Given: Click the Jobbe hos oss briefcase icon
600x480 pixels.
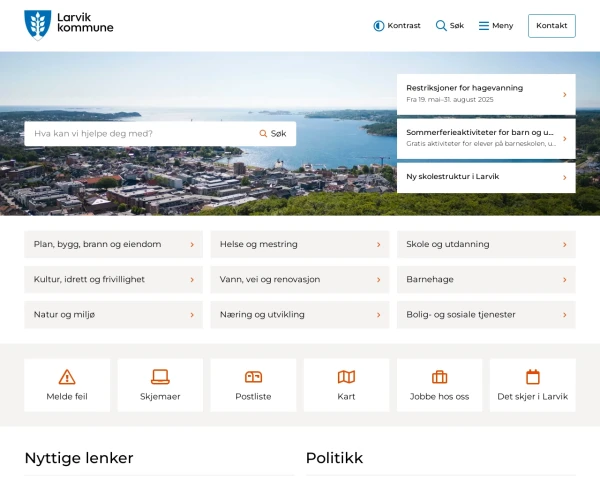Looking at the screenshot, I should pos(439,377).
